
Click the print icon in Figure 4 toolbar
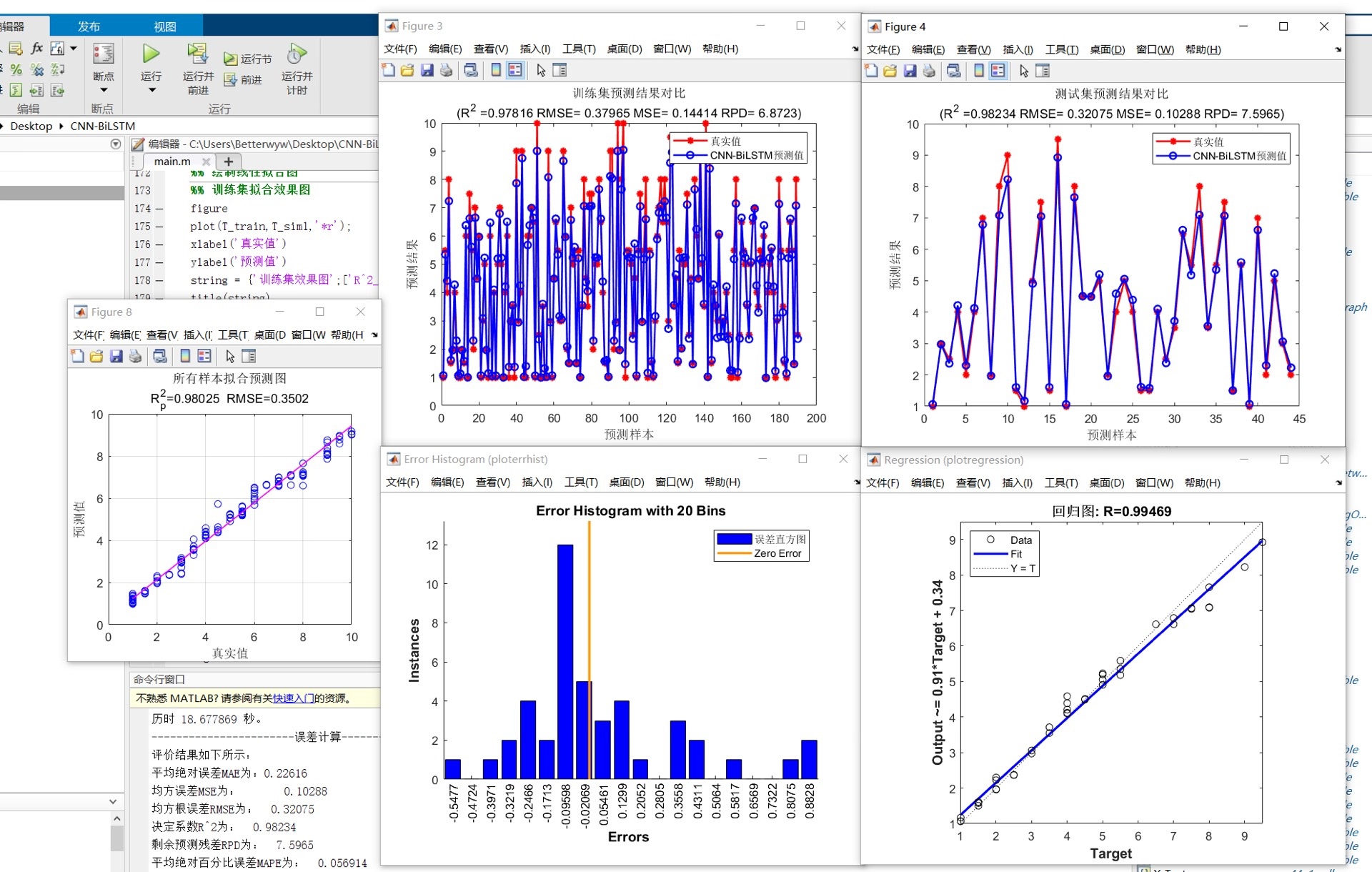click(929, 71)
